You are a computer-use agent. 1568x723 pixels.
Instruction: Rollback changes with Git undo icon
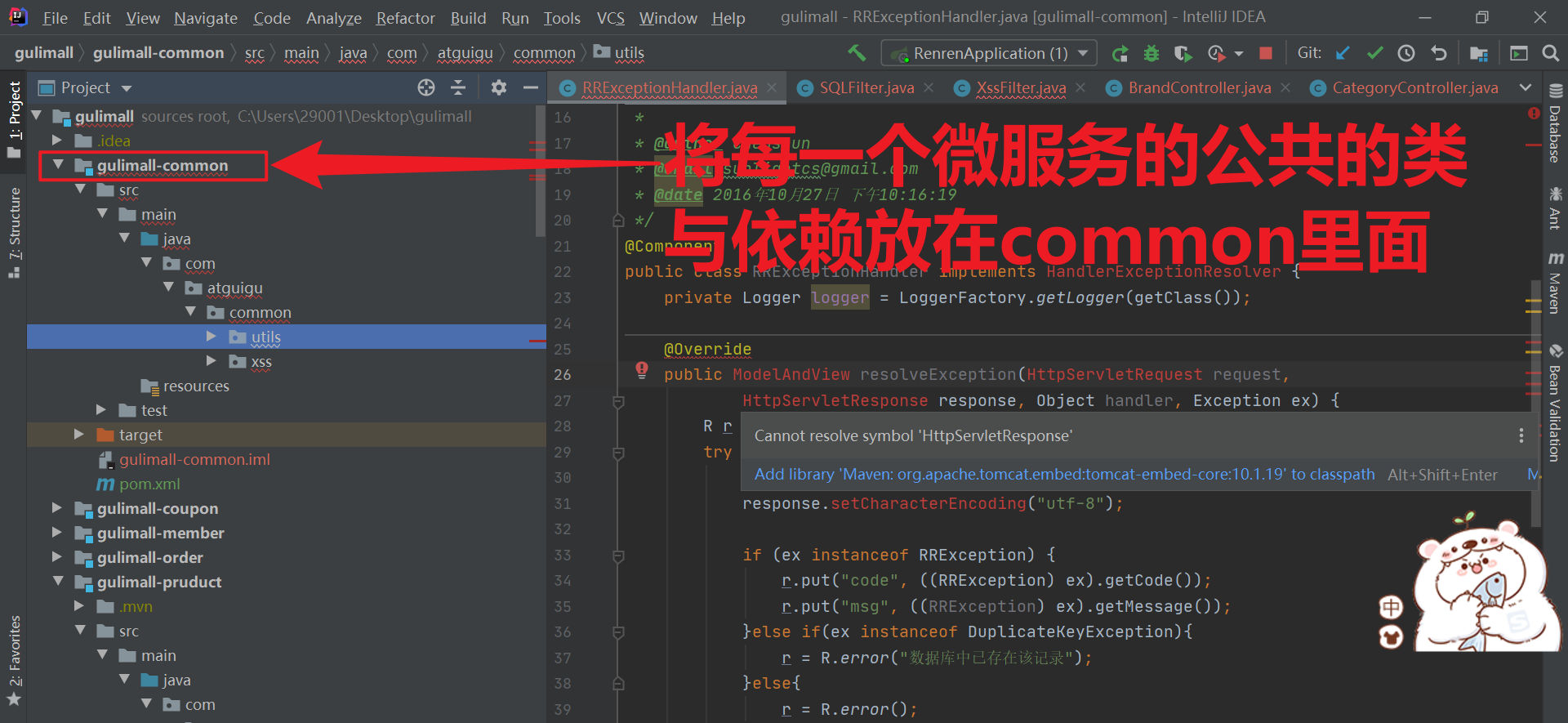pos(1438,53)
